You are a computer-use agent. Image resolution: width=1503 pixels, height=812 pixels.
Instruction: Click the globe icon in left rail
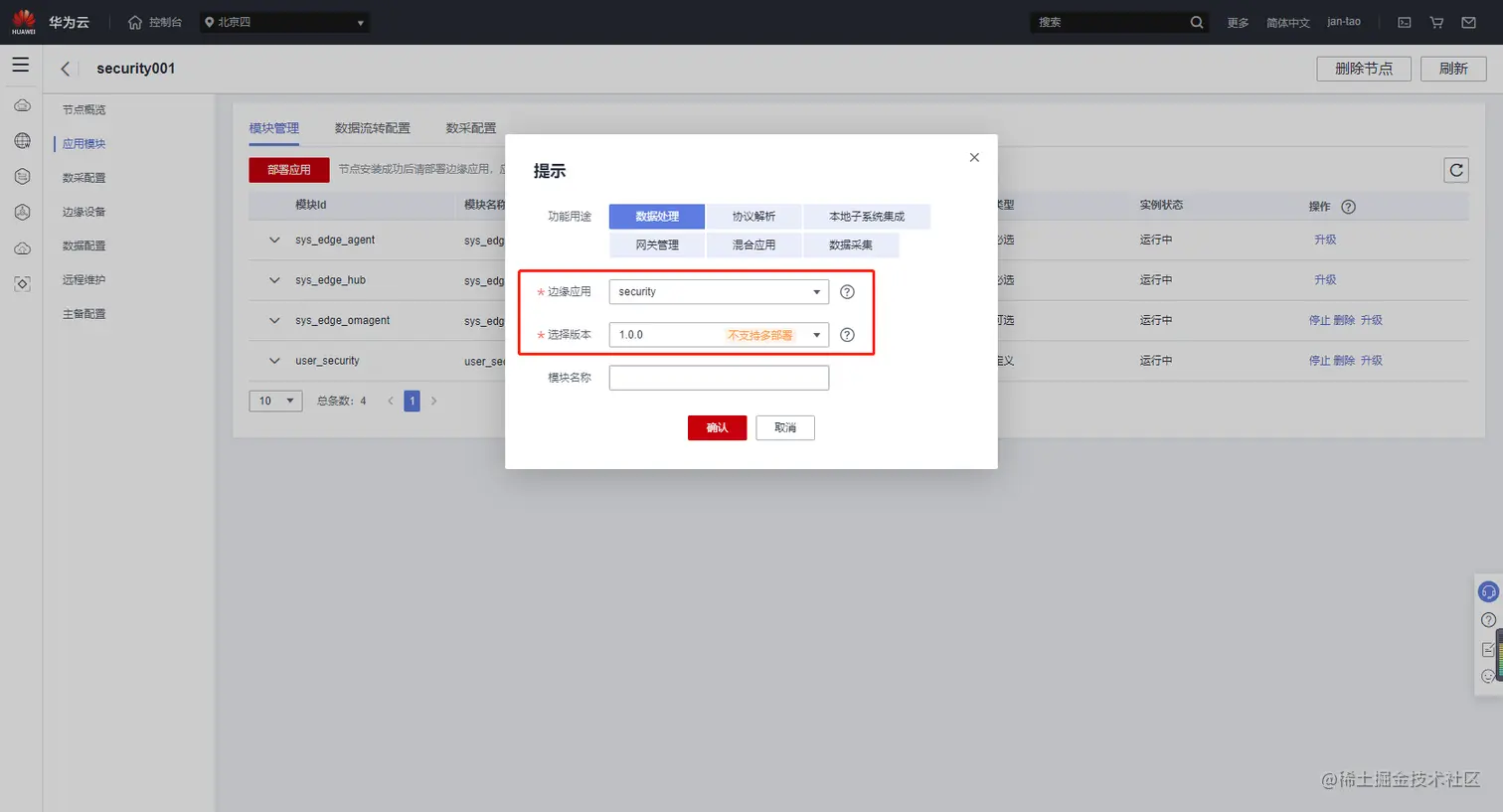pos(22,141)
